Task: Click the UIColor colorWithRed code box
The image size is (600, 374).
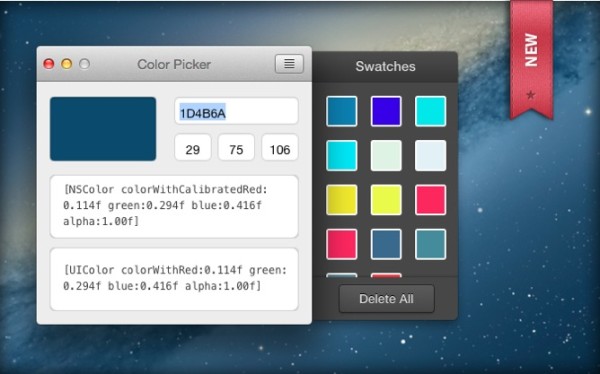Action: tap(174, 279)
